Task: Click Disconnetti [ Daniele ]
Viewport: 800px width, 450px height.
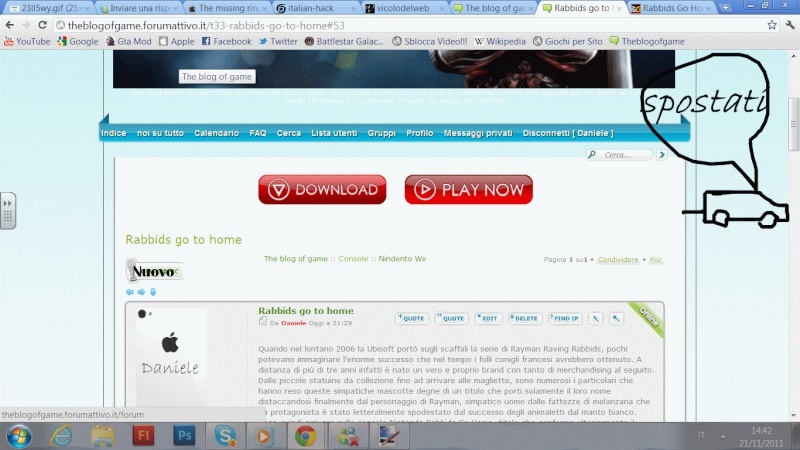Action: [568, 133]
